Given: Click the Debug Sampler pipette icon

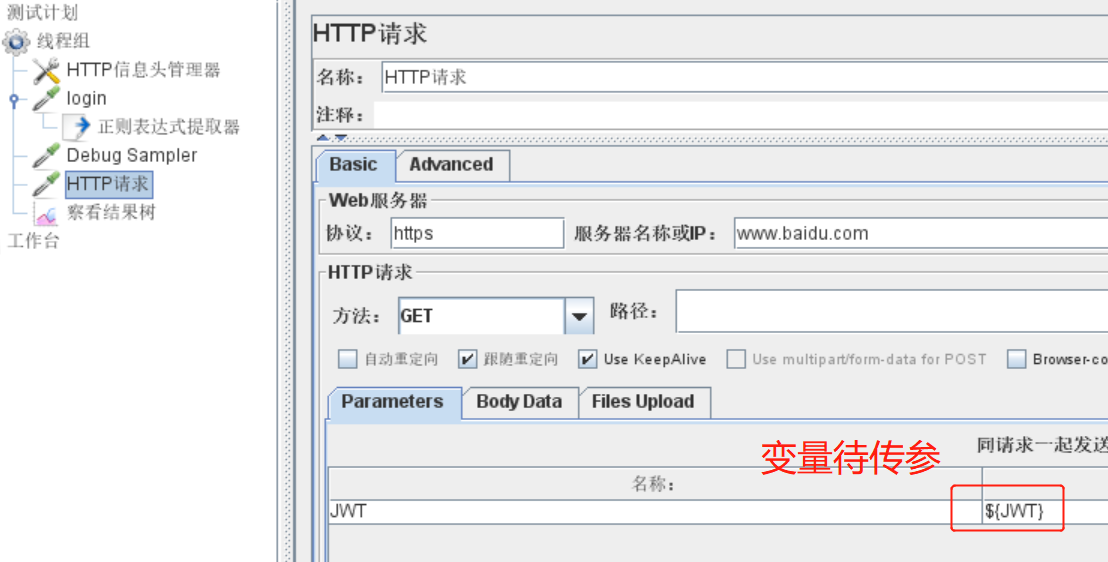Looking at the screenshot, I should click(x=46, y=156).
